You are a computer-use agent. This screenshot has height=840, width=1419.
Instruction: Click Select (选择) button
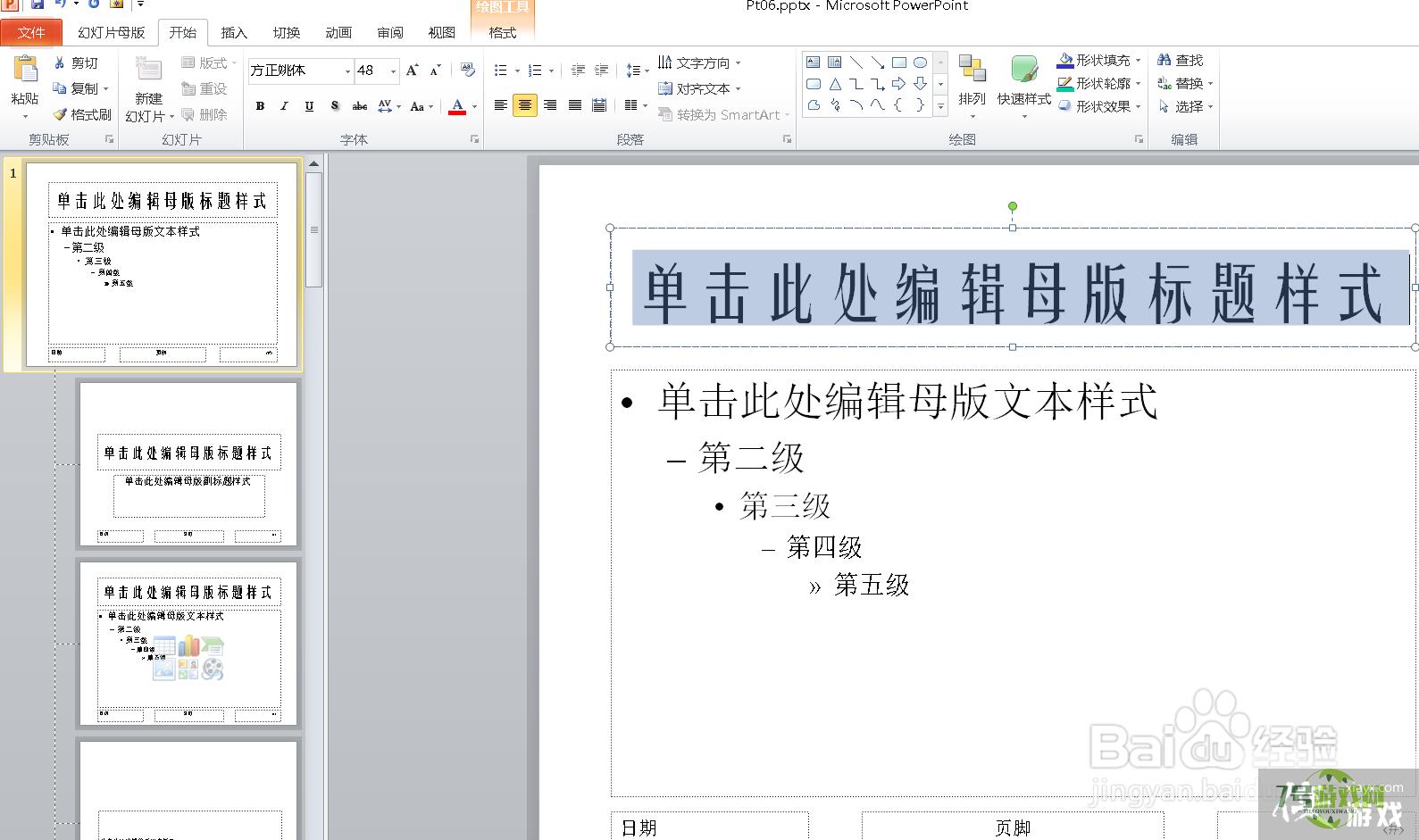click(x=1184, y=106)
